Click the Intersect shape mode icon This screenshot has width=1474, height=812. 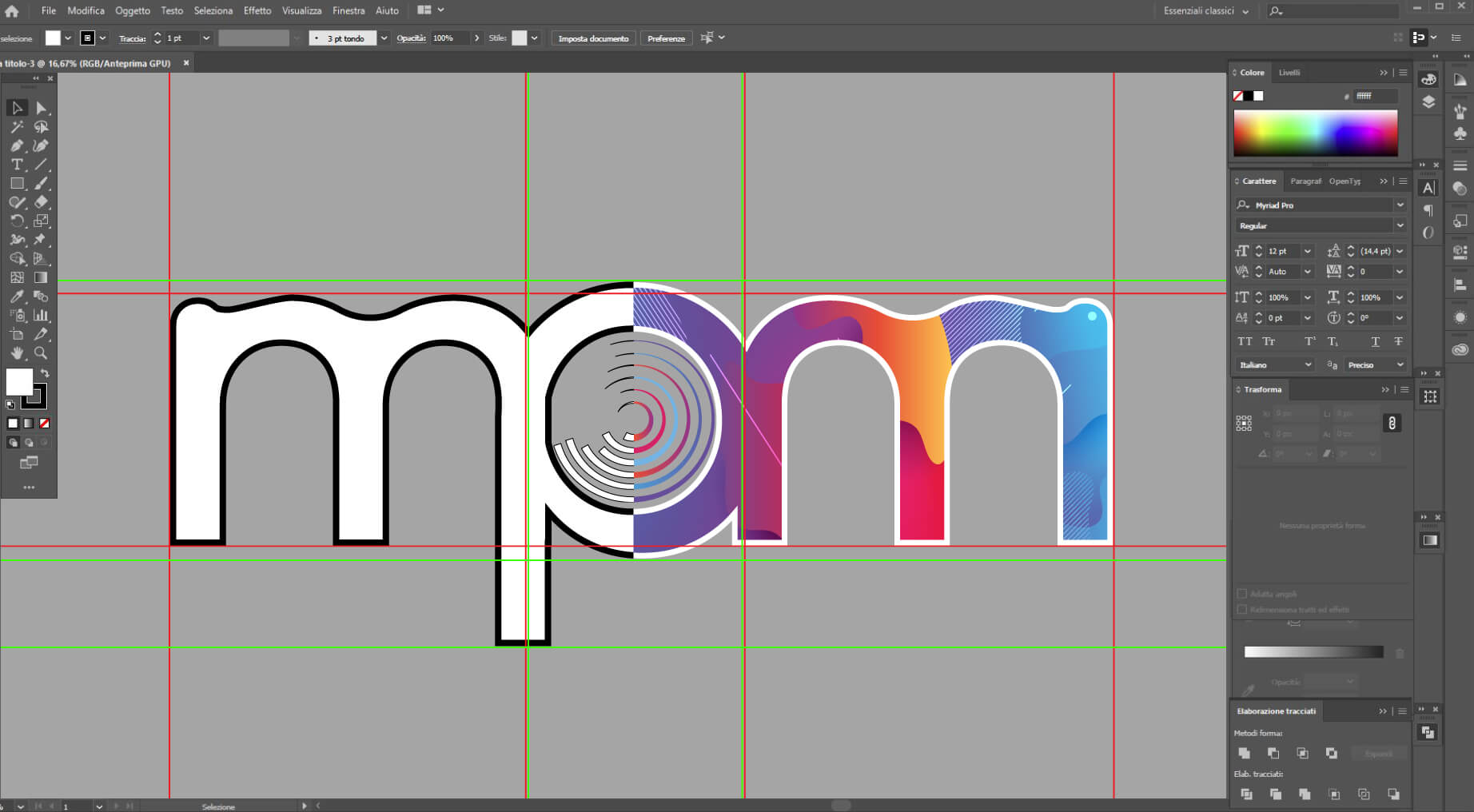(1302, 753)
